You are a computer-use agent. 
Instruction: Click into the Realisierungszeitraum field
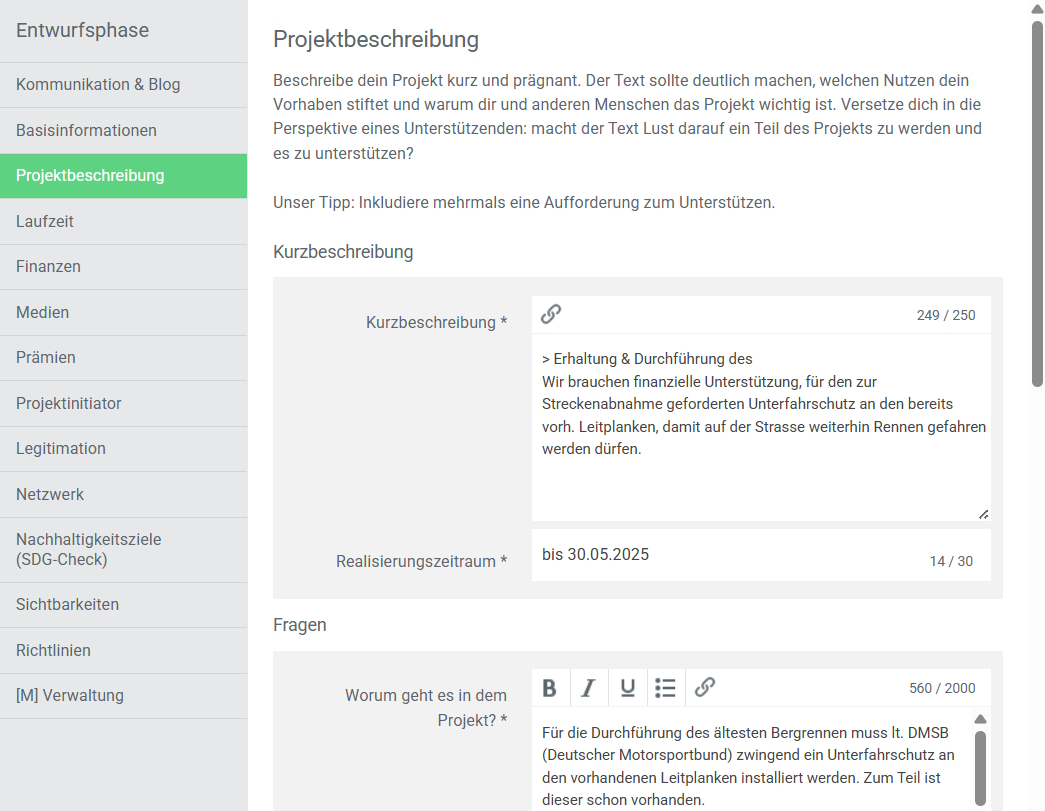click(730, 555)
